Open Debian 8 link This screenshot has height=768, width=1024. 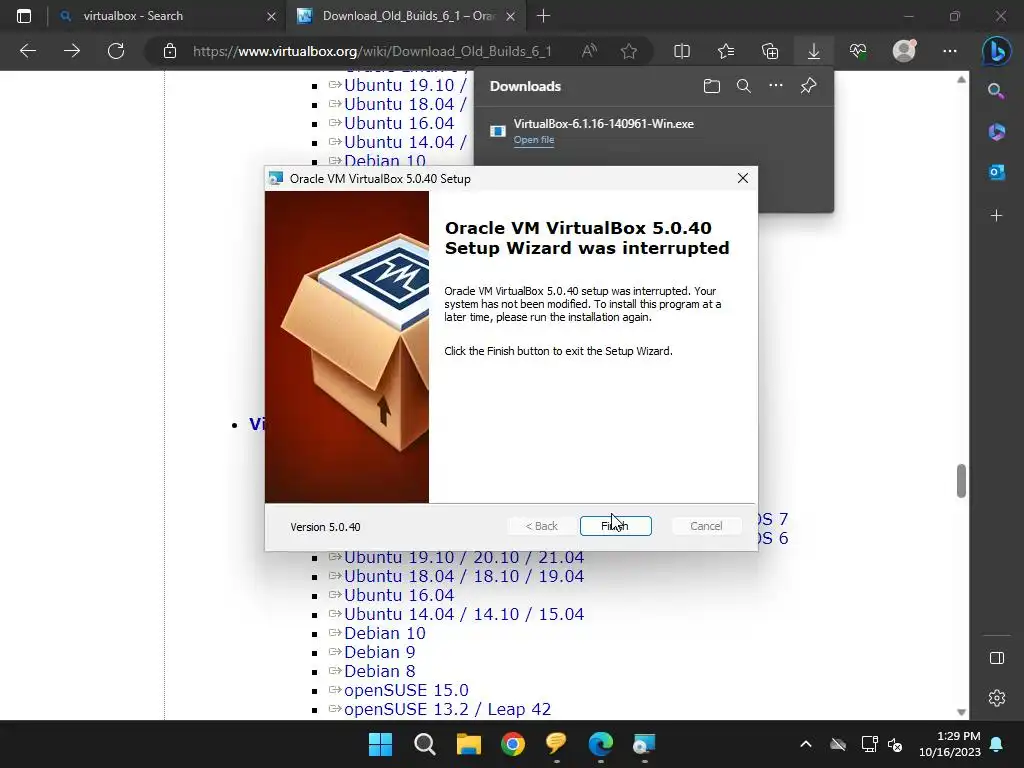point(379,671)
